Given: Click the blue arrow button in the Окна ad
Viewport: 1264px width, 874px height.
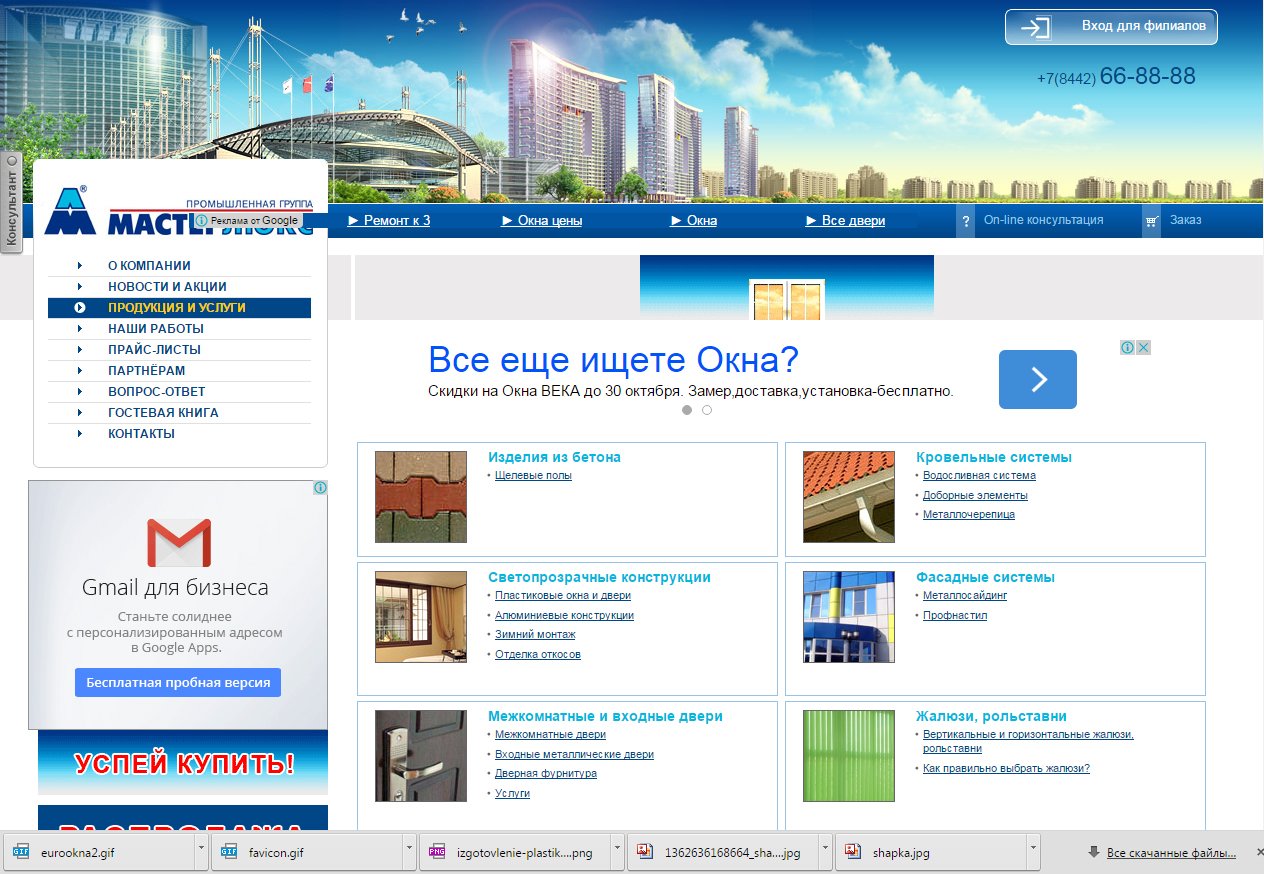Looking at the screenshot, I should (1038, 379).
